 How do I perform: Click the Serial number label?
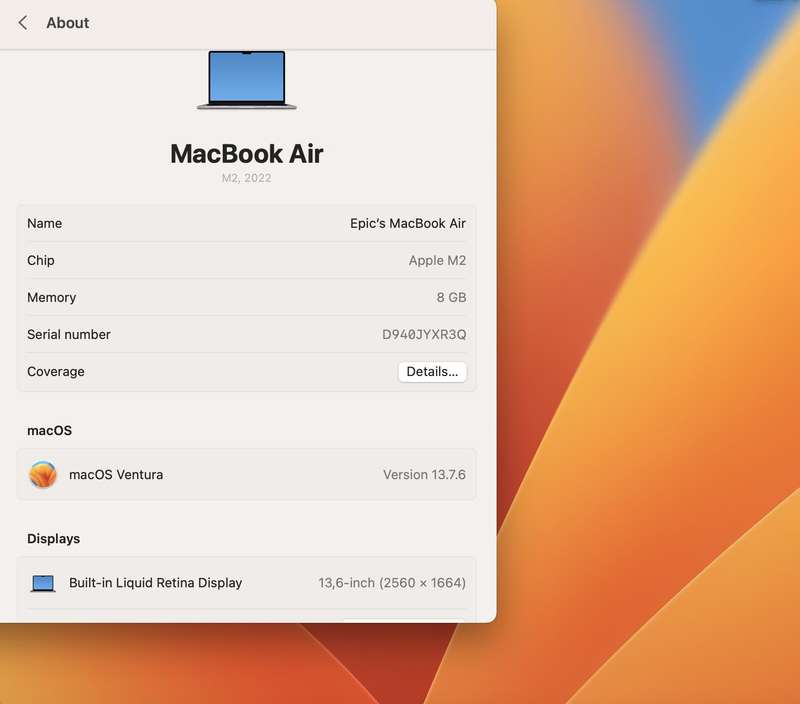pyautogui.click(x=69, y=335)
